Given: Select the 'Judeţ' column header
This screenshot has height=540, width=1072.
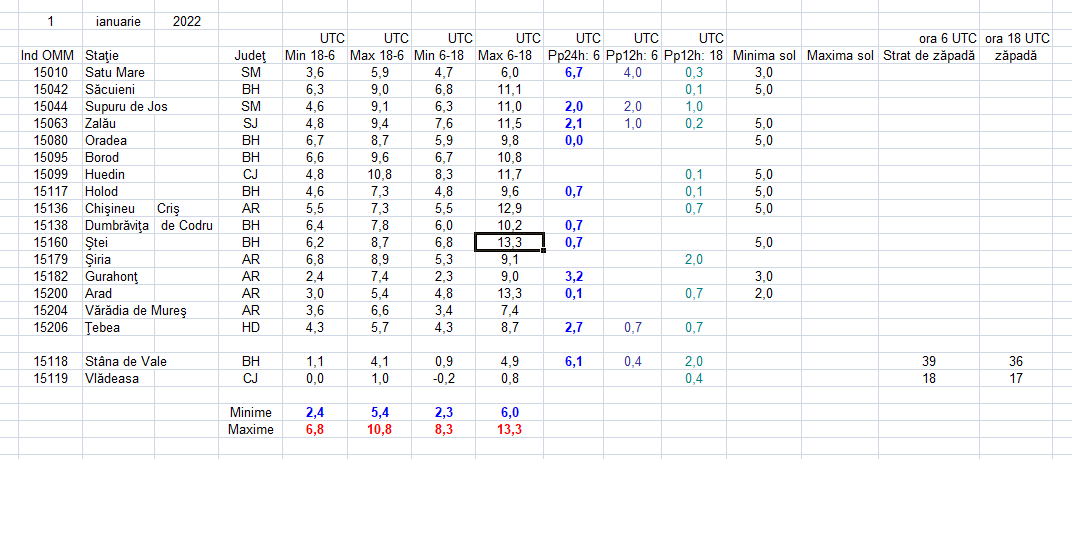Looking at the screenshot, I should click(x=250, y=55).
